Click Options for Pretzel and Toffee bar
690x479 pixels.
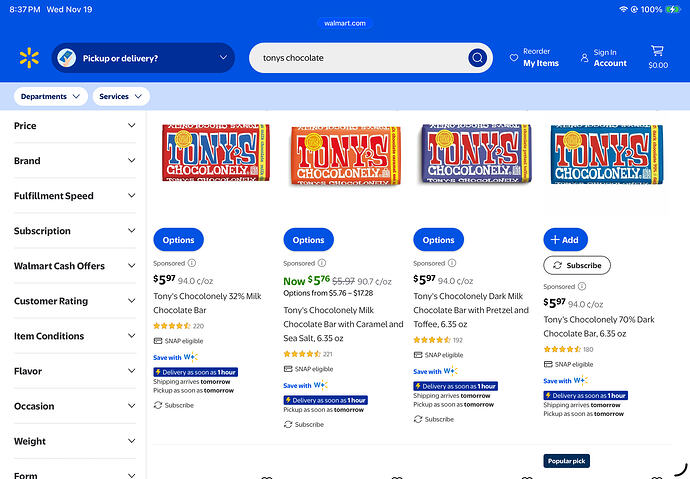coord(438,240)
